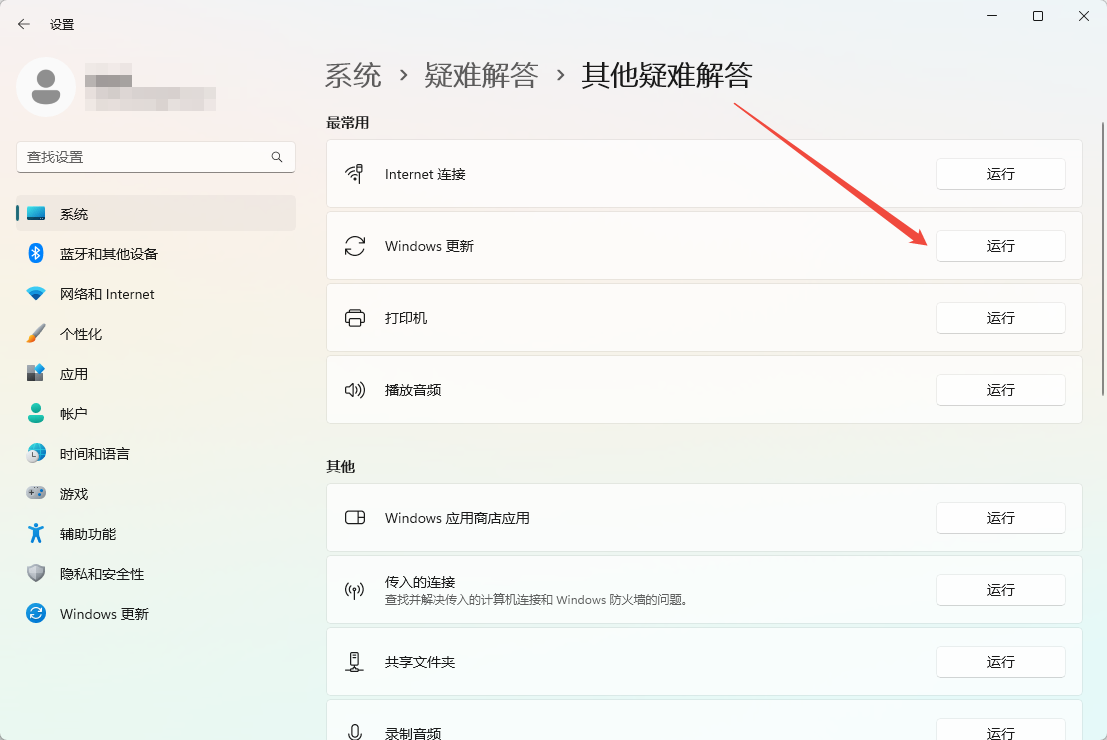
Task: Click the 系统 monitor icon in sidebar
Action: pyautogui.click(x=36, y=213)
